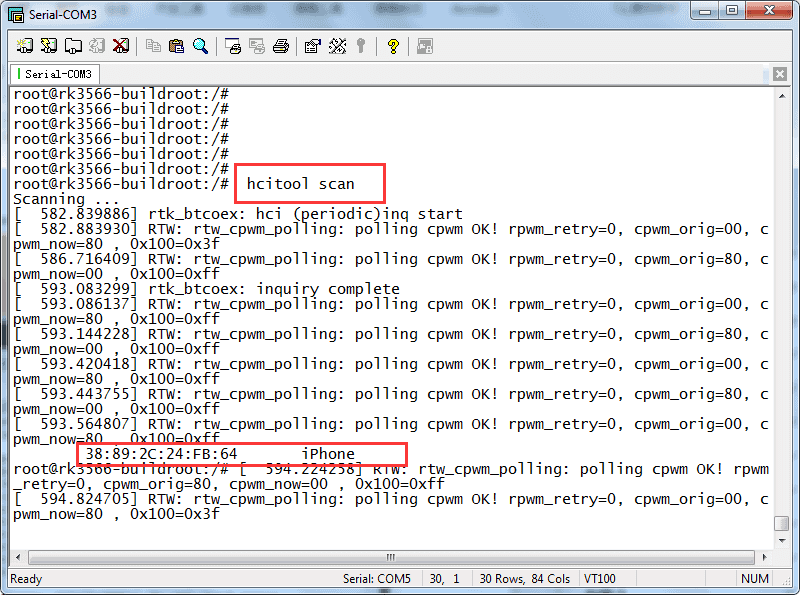The height and width of the screenshot is (595, 800).
Task: Select the Serial-COM3 session tab
Action: pos(56,74)
